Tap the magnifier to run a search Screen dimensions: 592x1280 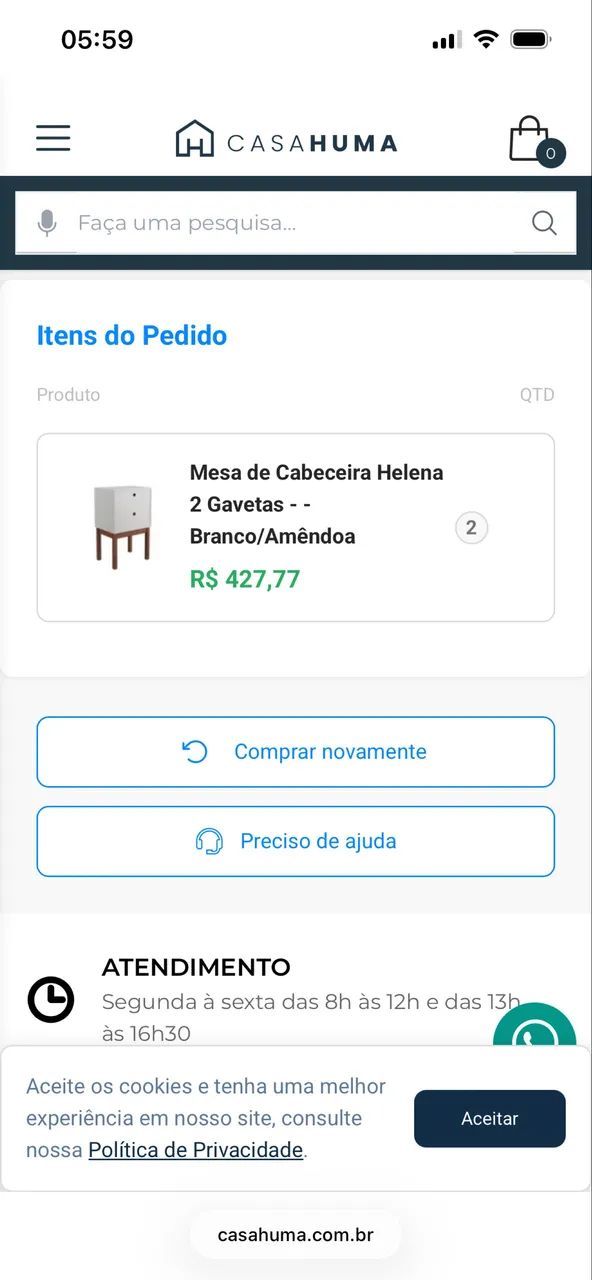click(544, 222)
